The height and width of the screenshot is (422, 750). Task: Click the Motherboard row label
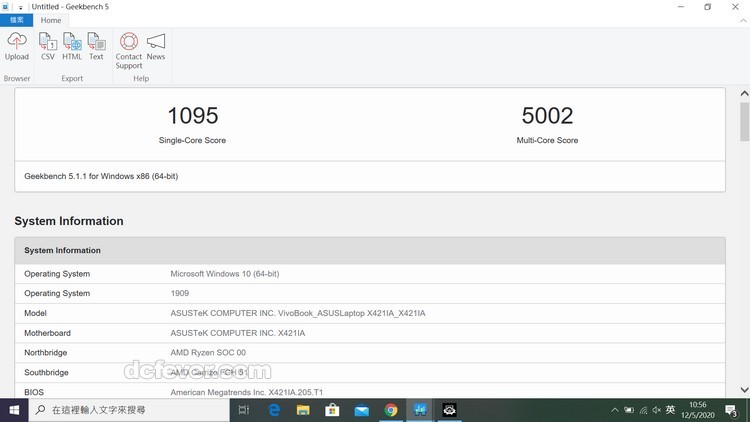(x=47, y=333)
